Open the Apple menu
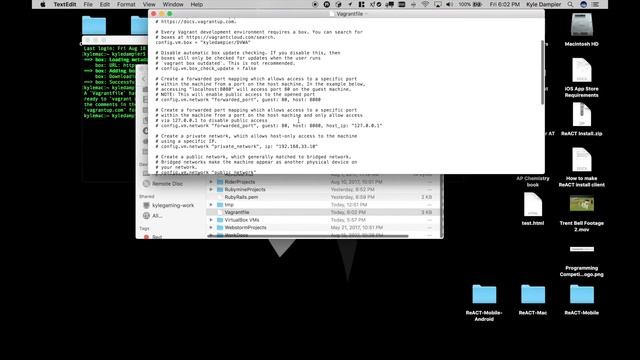 (x=43, y=4)
